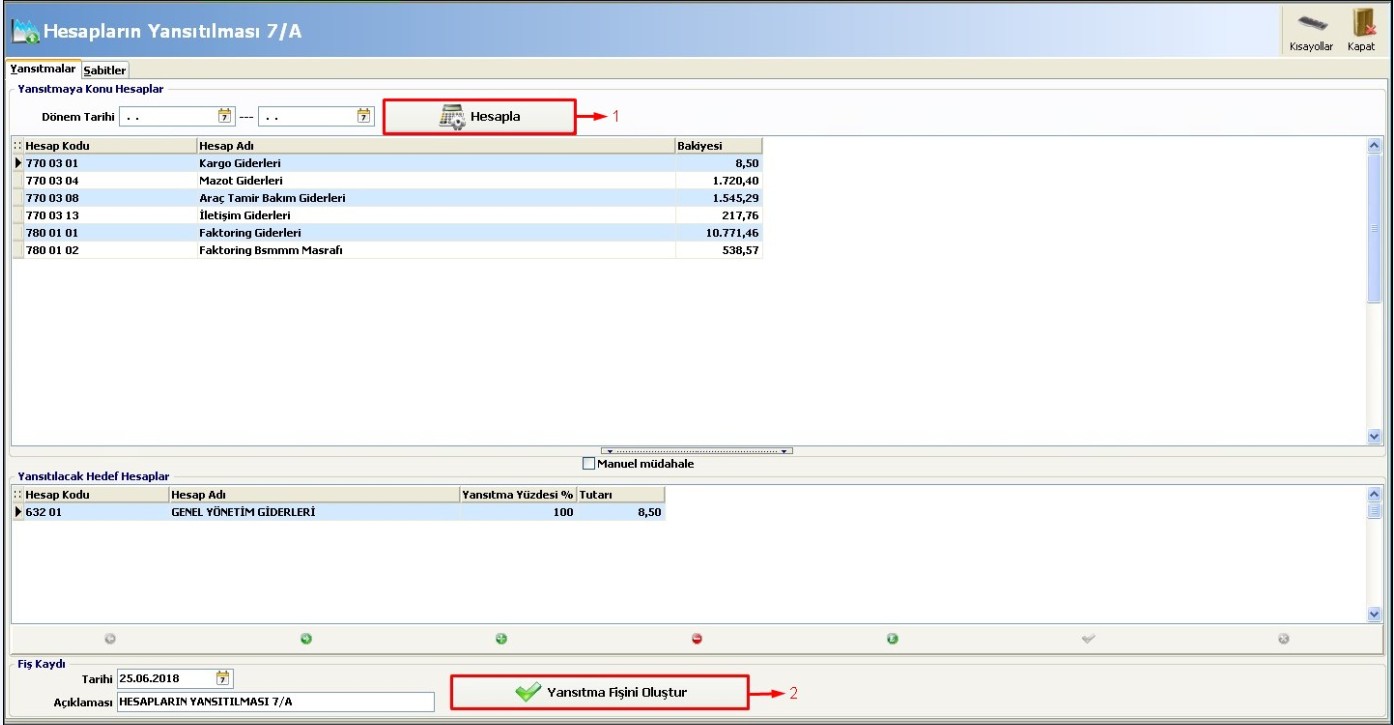Select the Faktoring Bsmmm Masrafı row

[x=387, y=250]
